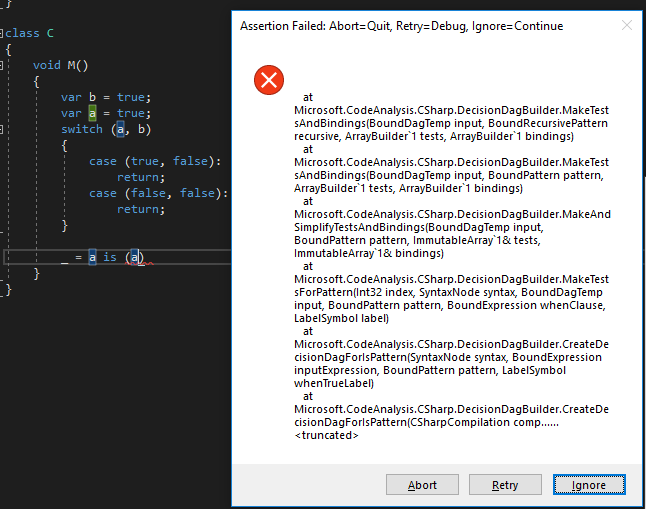Screen dimensions: 646x509
Task: Close the Assertion Failed dialog
Action: coord(627,26)
